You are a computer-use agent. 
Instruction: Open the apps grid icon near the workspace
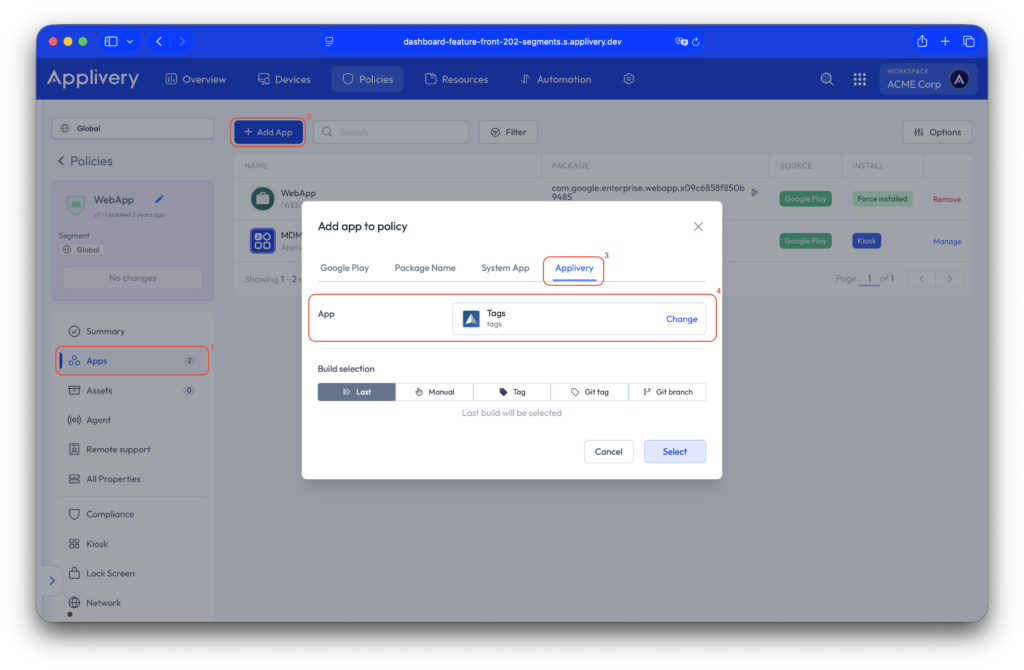tap(859, 78)
